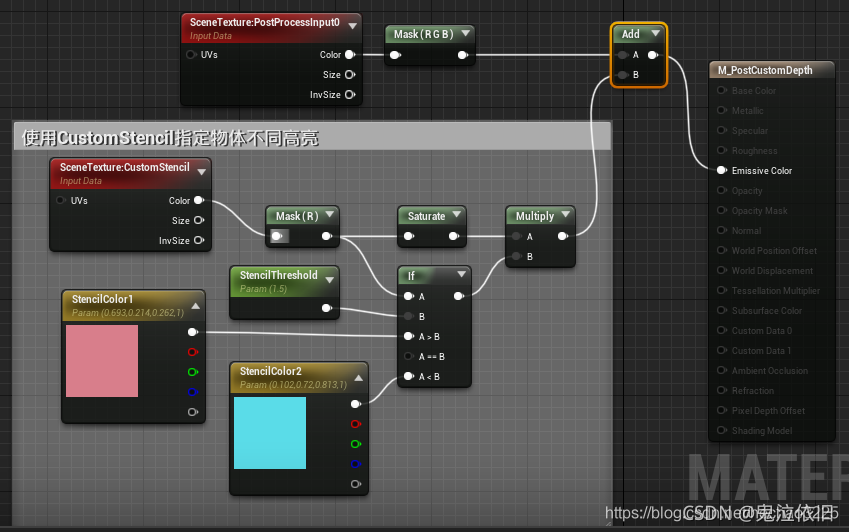Viewport: 849px width, 532px height.
Task: Click the A input pin of Add node
Action: (623, 55)
